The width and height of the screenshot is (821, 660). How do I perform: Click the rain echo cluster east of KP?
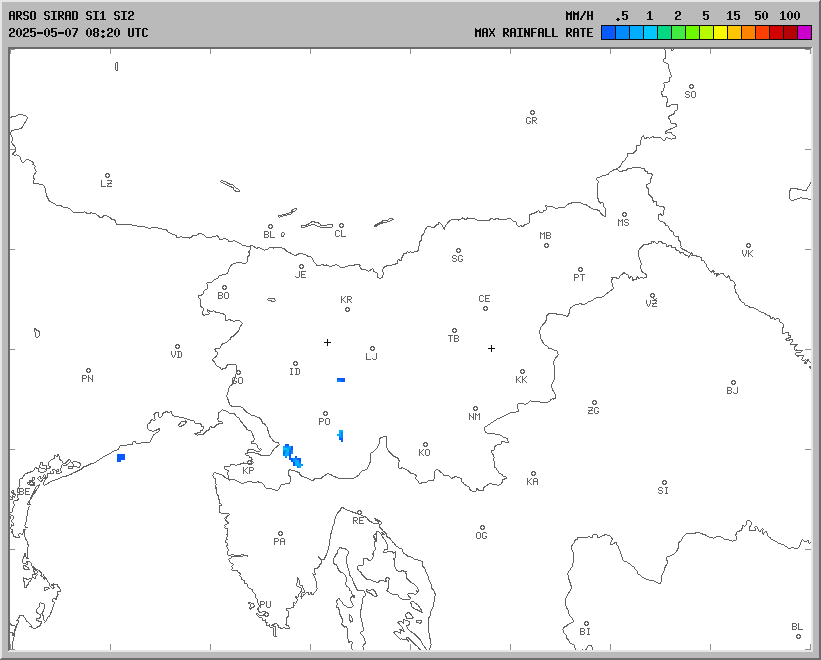[291, 455]
